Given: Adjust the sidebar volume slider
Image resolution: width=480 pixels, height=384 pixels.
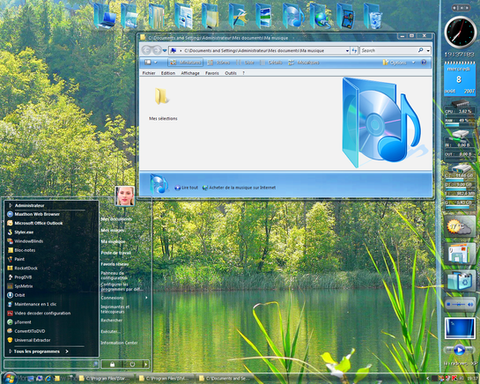Looking at the screenshot, I should (460, 305).
